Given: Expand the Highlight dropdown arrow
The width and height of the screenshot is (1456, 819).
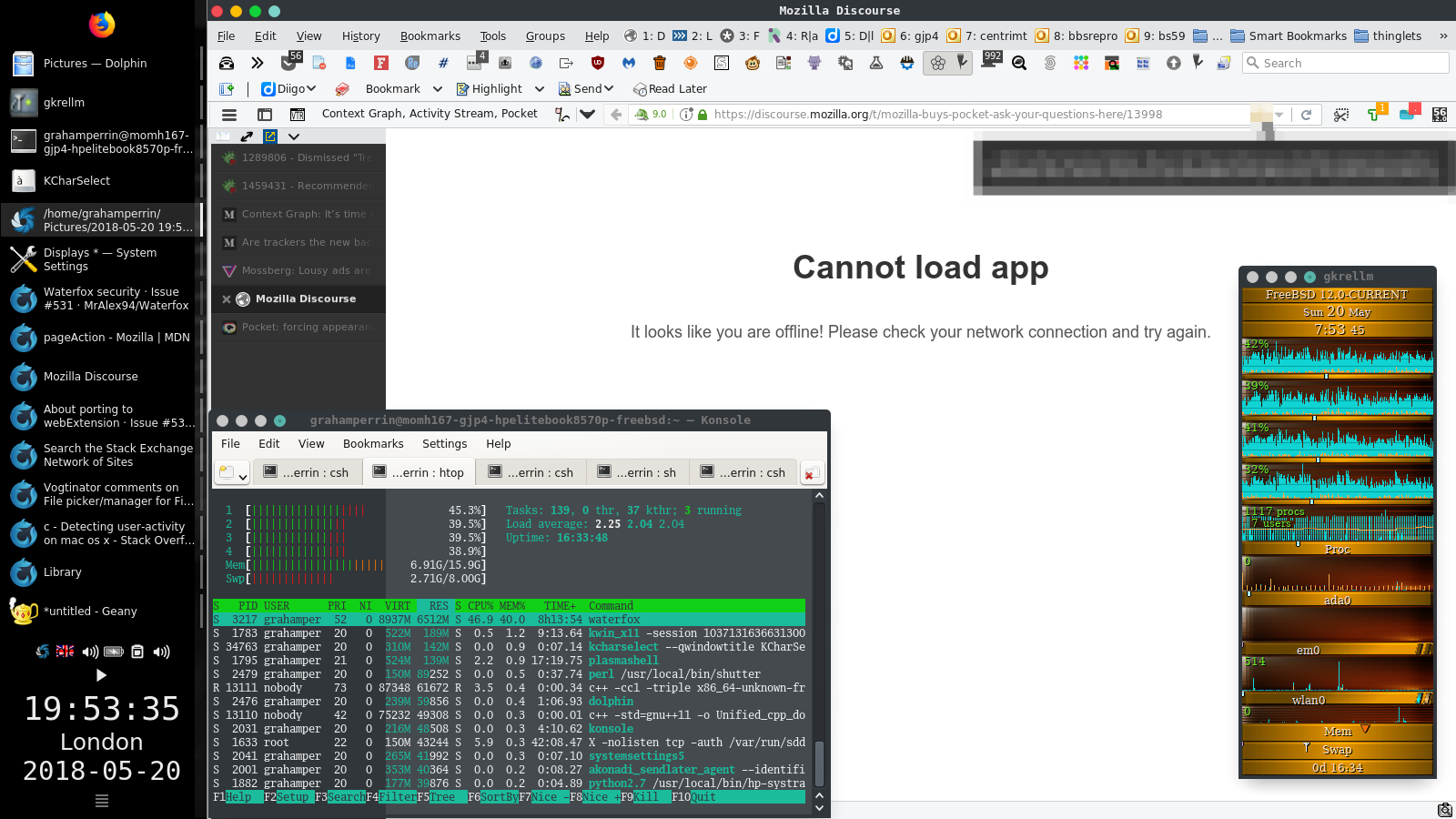Looking at the screenshot, I should (x=540, y=89).
